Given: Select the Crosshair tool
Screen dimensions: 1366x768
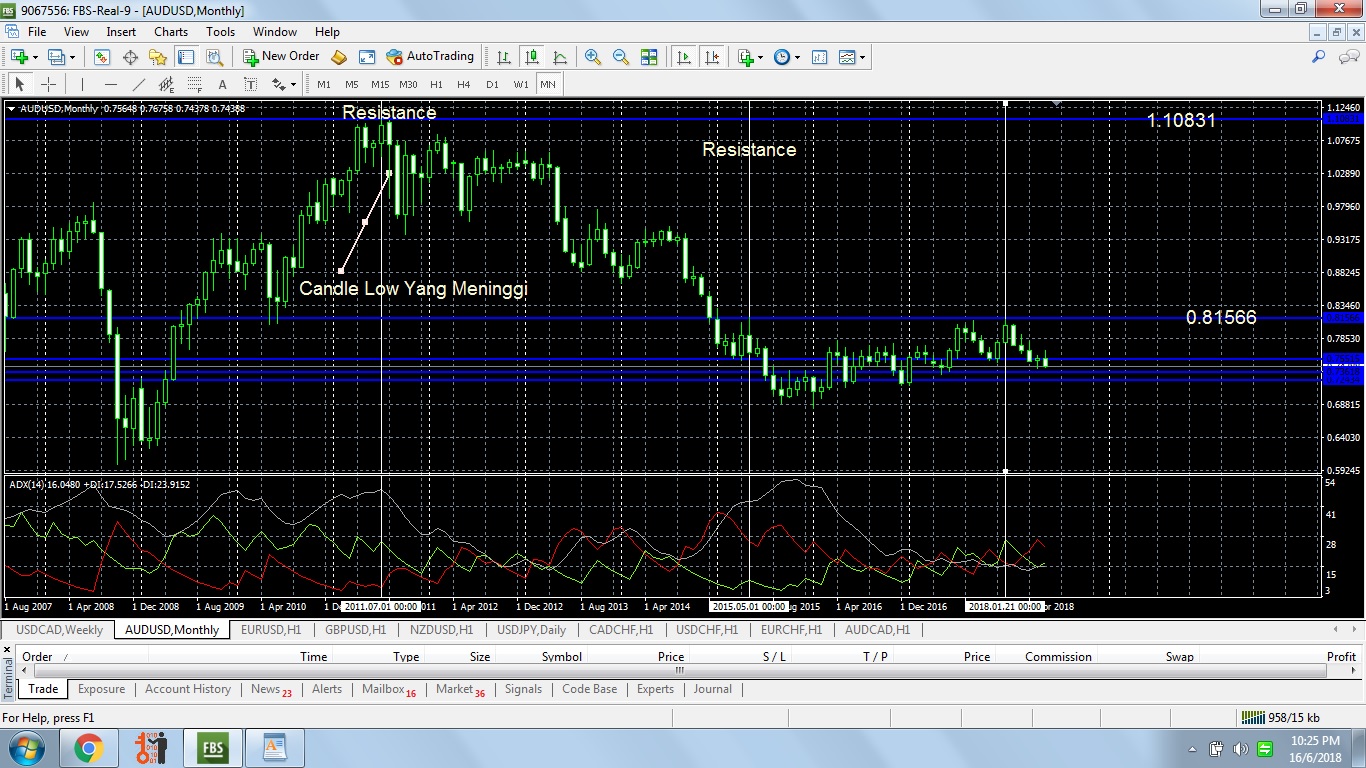Looking at the screenshot, I should [47, 84].
